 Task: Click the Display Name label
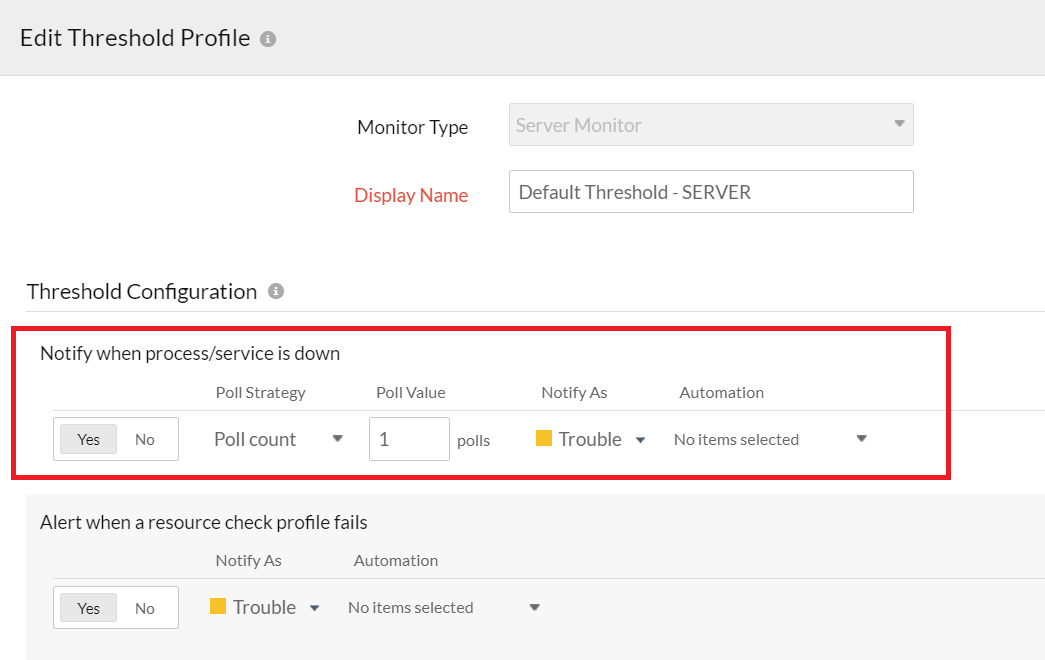(x=411, y=195)
